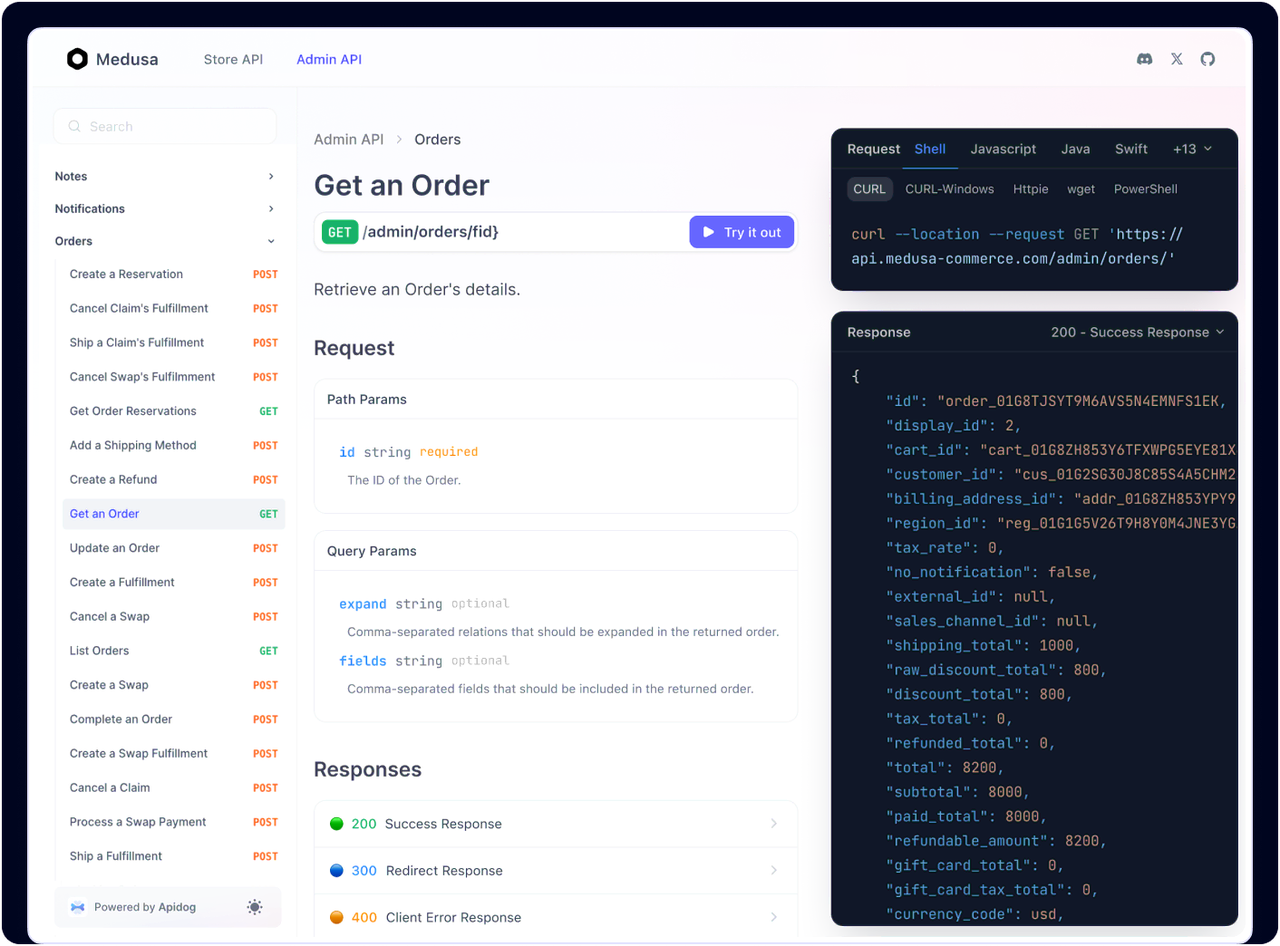Open Create a Swap endpoint
This screenshot has width=1280, height=946.
(174, 685)
